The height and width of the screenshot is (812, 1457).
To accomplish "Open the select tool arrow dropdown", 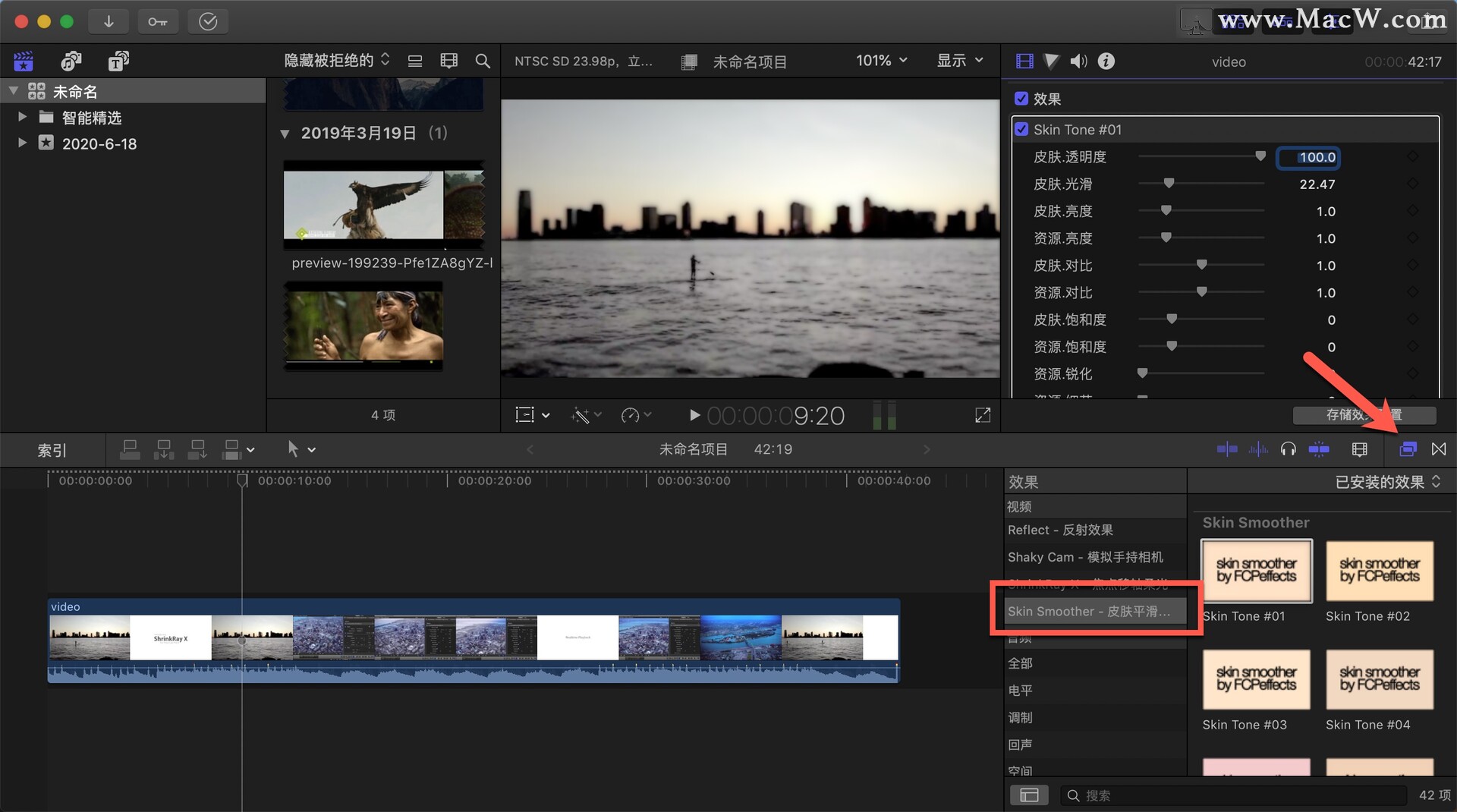I will 301,449.
